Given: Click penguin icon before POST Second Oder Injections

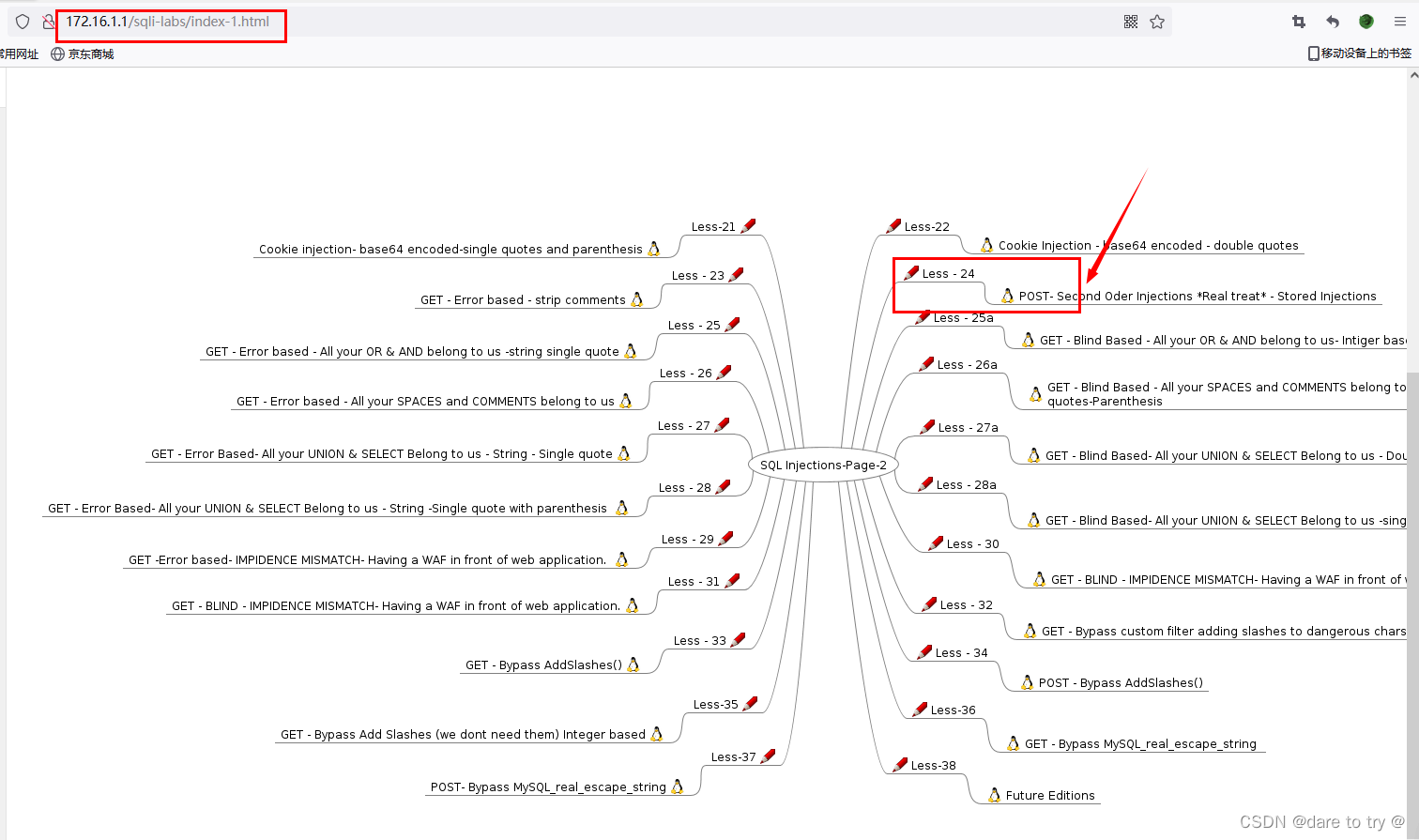Looking at the screenshot, I should 1008,296.
